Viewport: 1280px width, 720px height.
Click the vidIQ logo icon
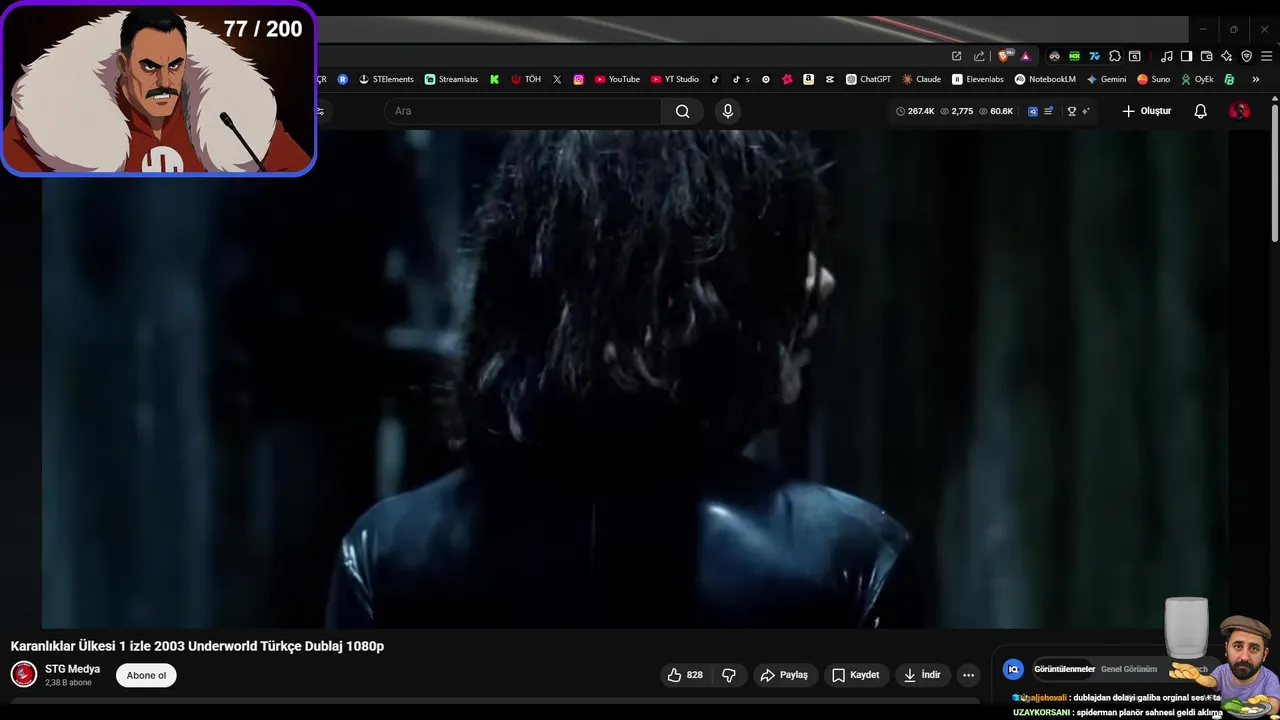tap(1013, 669)
